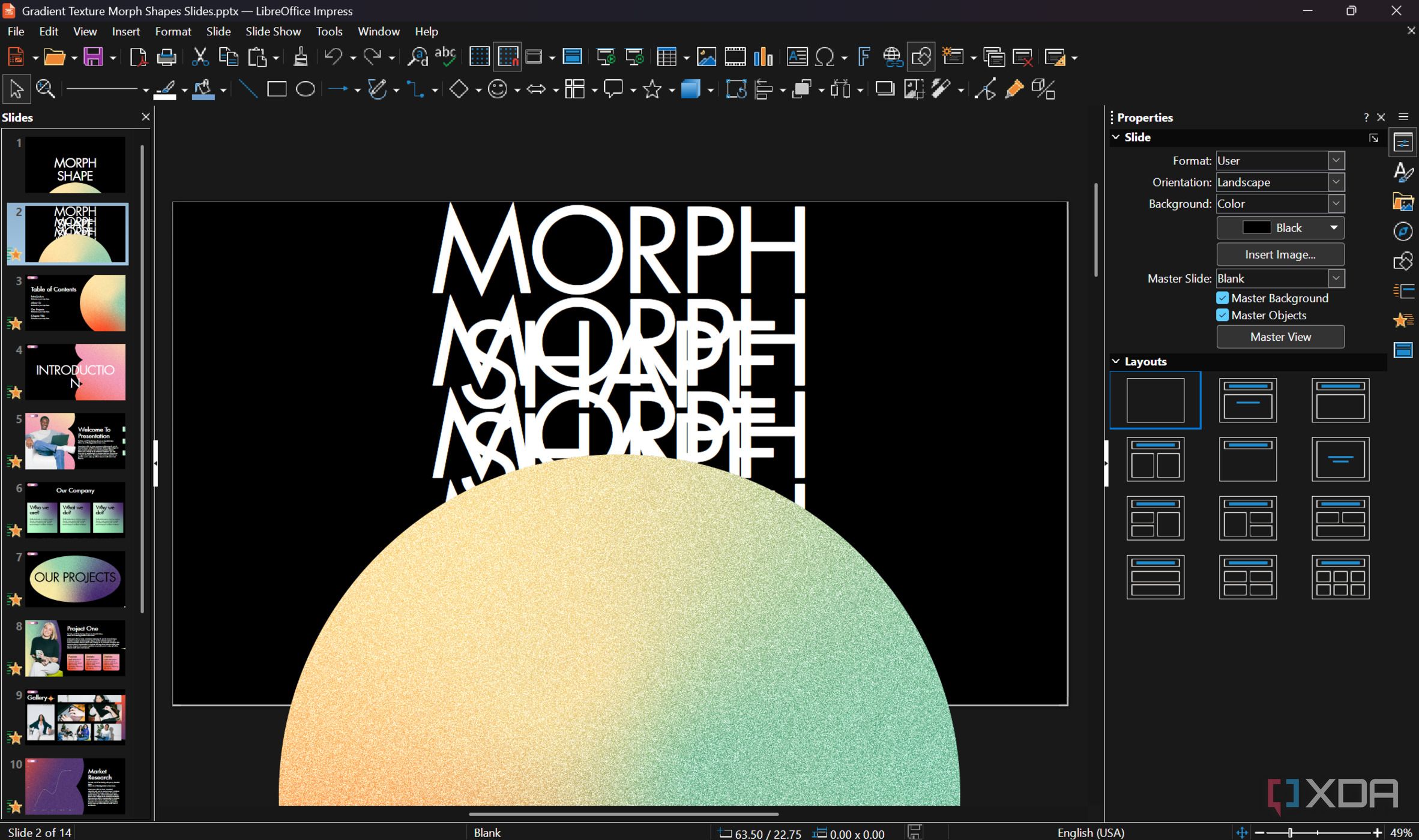Click Clone Formatting paintbrush icon
Image resolution: width=1419 pixels, height=840 pixels.
click(301, 57)
